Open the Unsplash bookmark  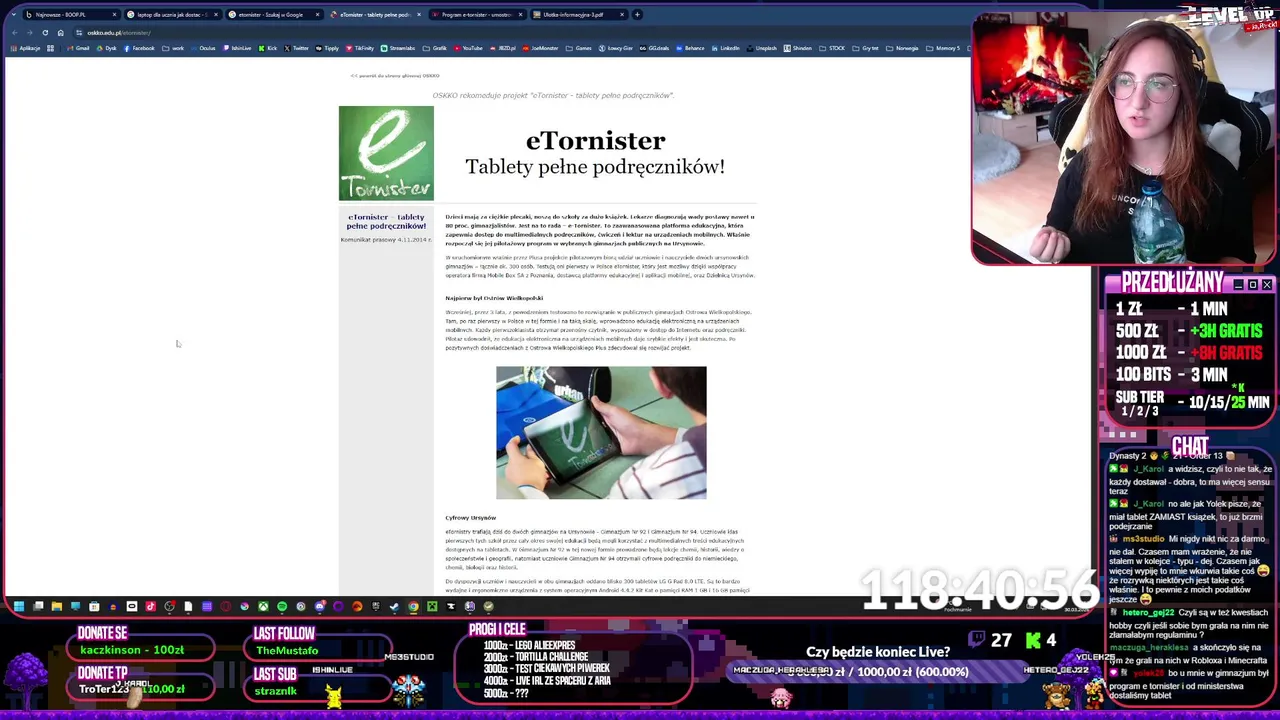(762, 48)
